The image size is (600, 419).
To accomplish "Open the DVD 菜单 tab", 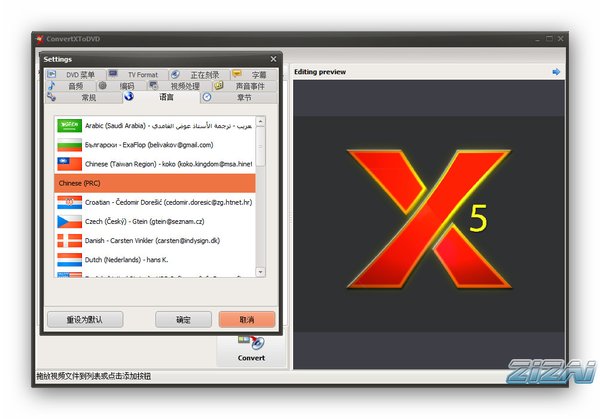I will click(x=75, y=75).
